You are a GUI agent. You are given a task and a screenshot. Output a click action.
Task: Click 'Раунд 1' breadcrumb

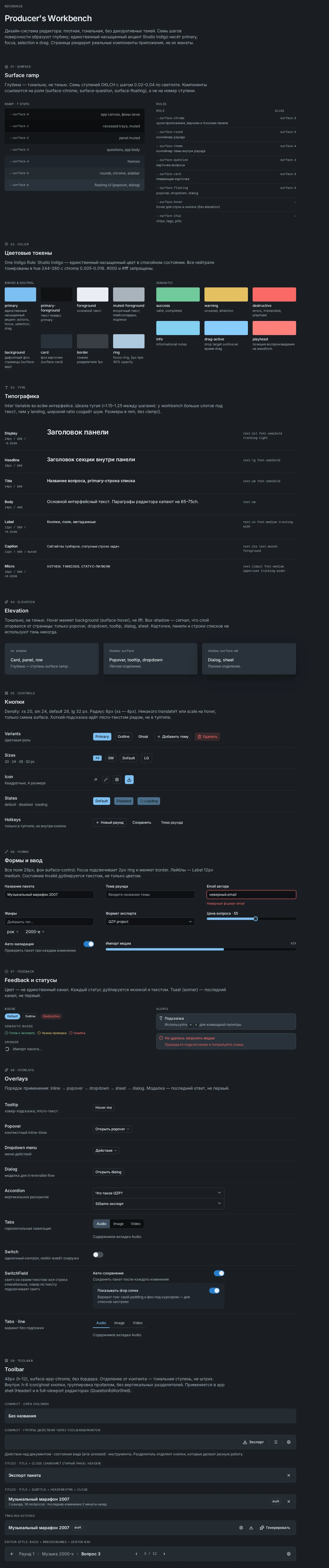[x=26, y=1553]
